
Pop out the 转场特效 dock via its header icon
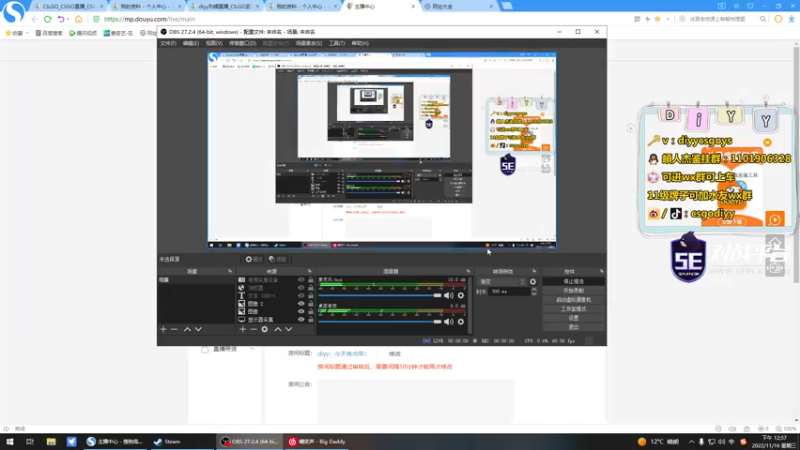(534, 271)
